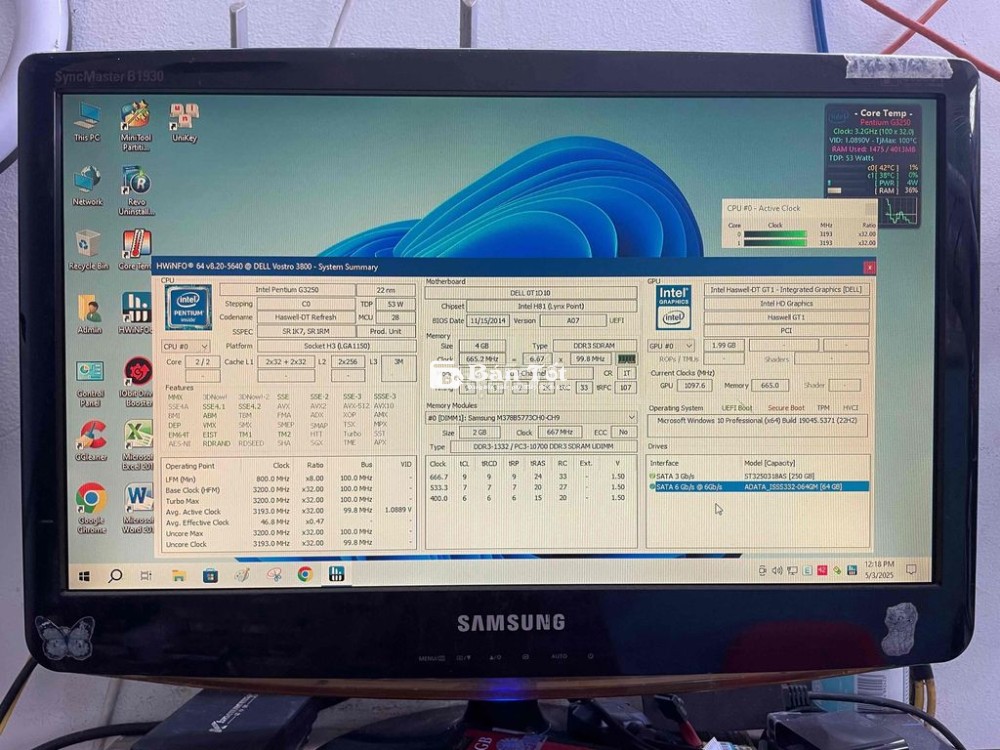1000x750 pixels.
Task: Click the taskbar clock showing 12:18 PM
Action: [x=879, y=570]
